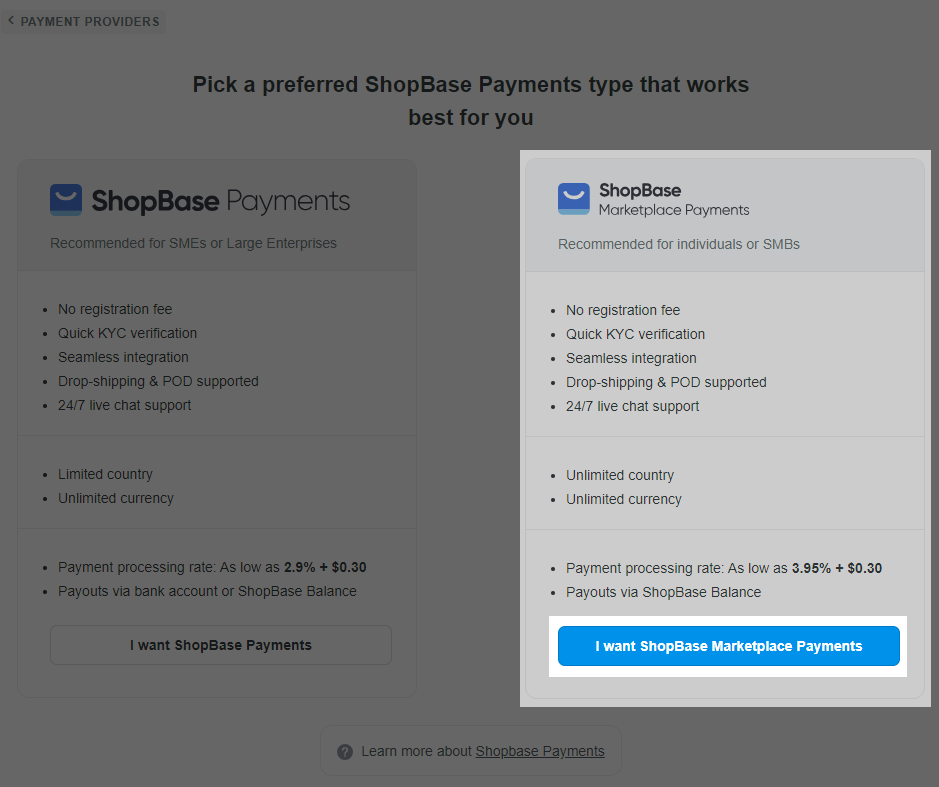Click the question mark help icon
The image size is (939, 787).
(x=345, y=752)
